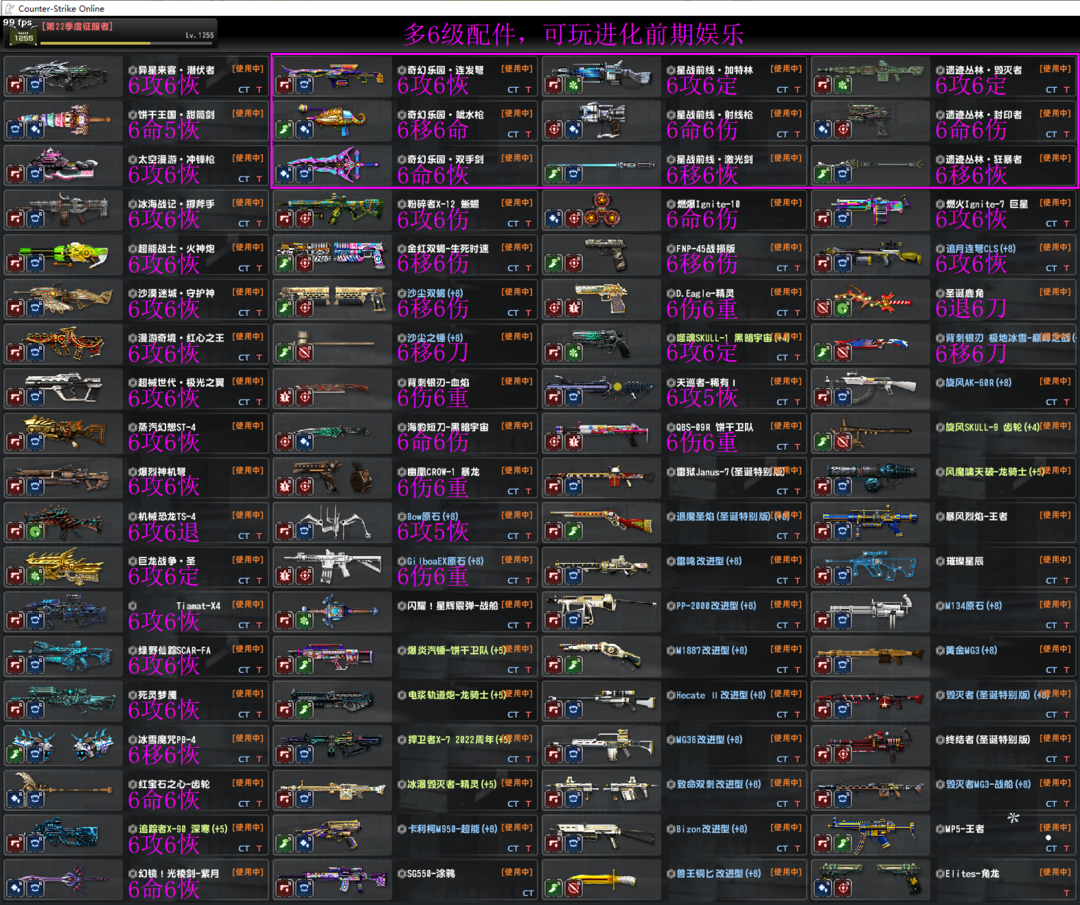Select the 追月连弩CLS(+8) weapon name
1080x905 pixels.
(981, 249)
